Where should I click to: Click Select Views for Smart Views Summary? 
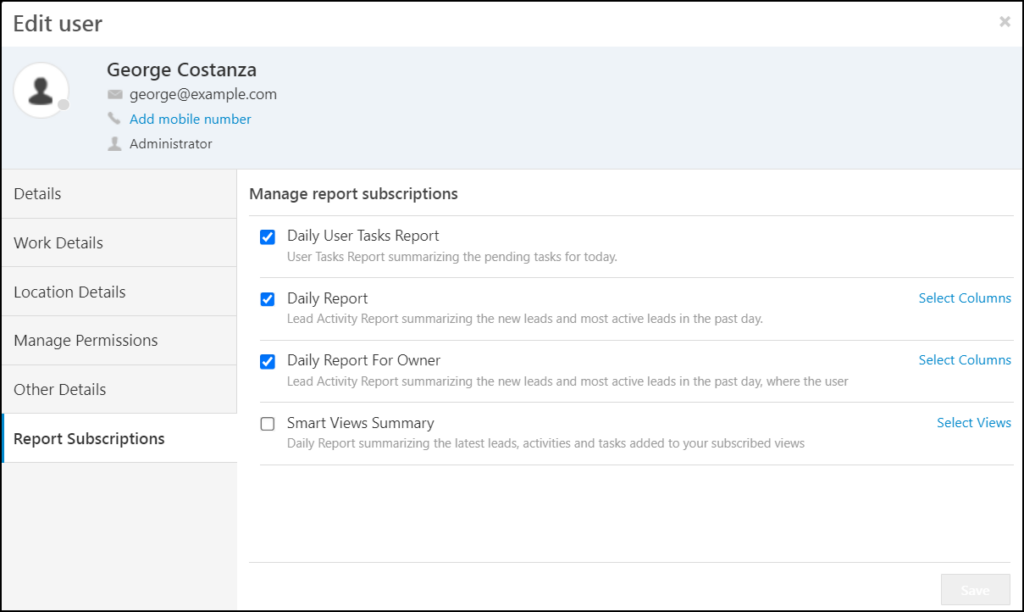973,422
